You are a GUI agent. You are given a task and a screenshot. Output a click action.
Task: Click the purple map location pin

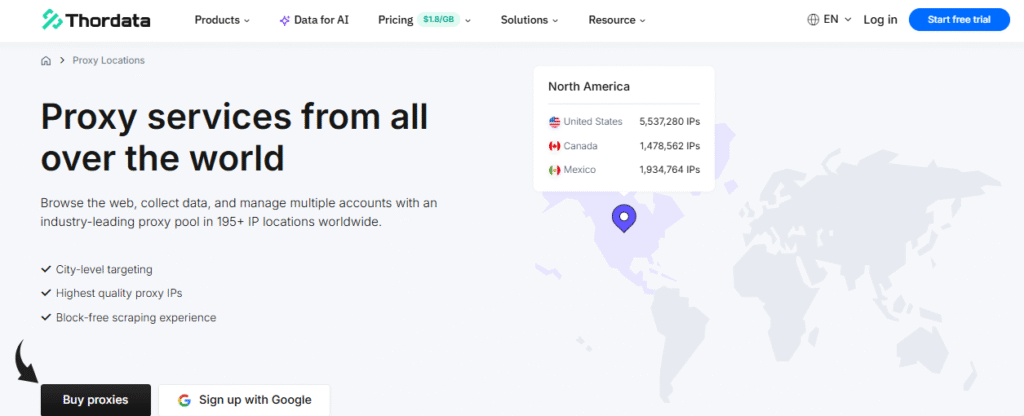(x=624, y=217)
